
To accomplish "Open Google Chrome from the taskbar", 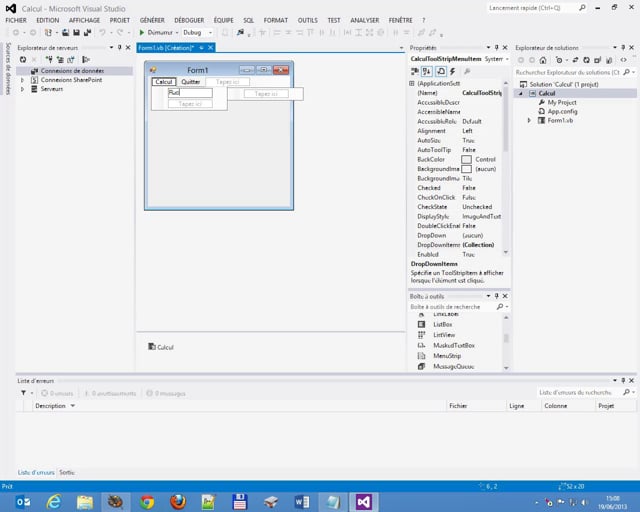I will coord(147,502).
